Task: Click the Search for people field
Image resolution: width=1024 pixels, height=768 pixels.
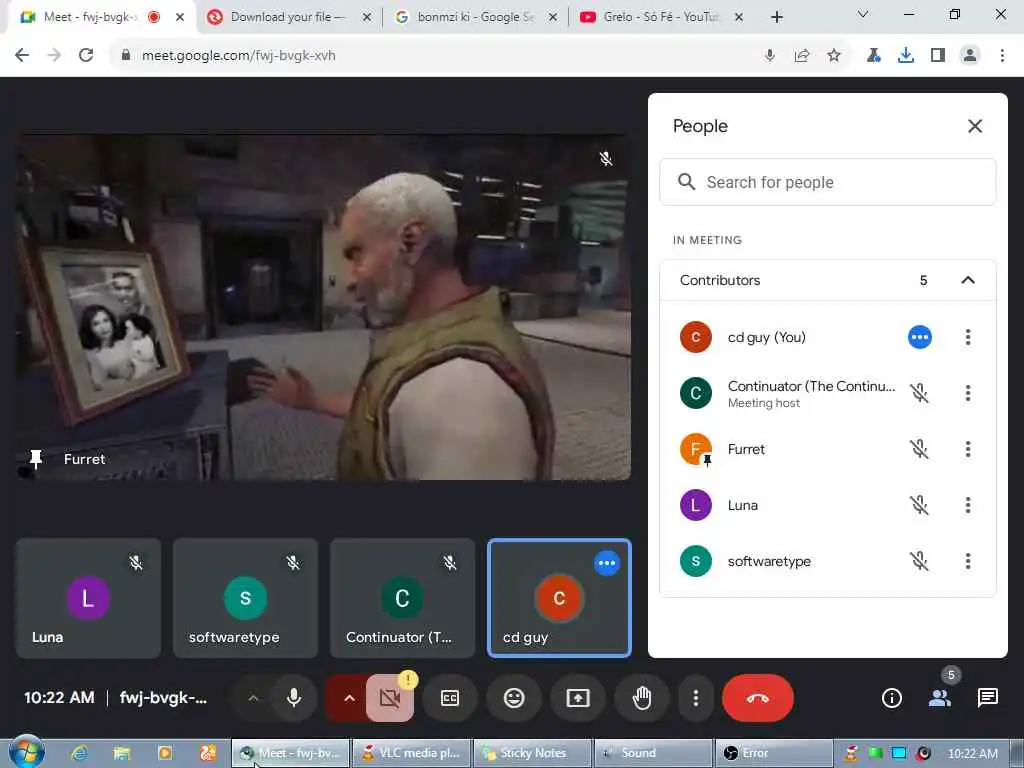Action: [827, 182]
